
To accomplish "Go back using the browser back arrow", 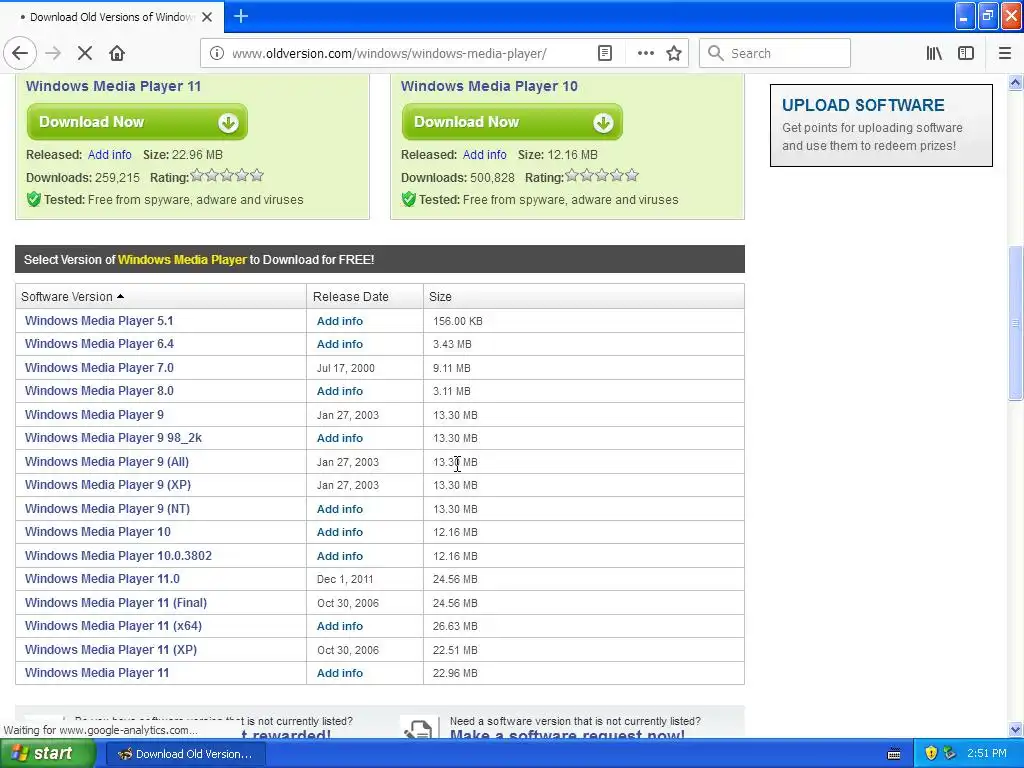I will pos(20,54).
